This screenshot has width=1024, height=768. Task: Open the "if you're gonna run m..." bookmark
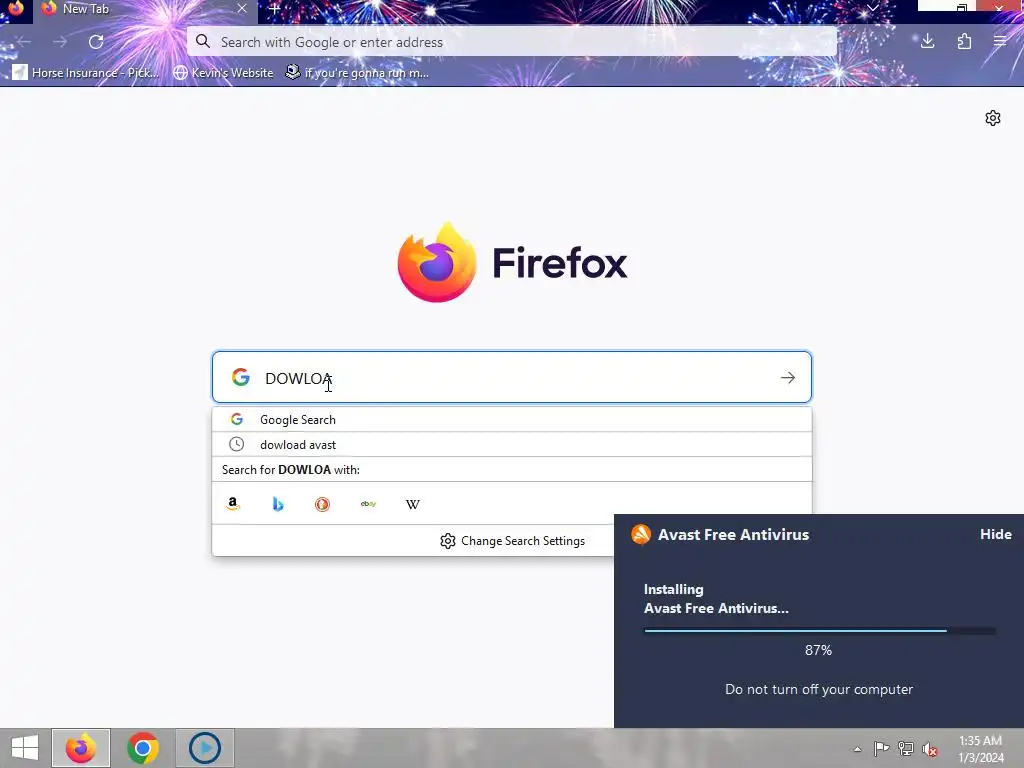tap(357, 72)
